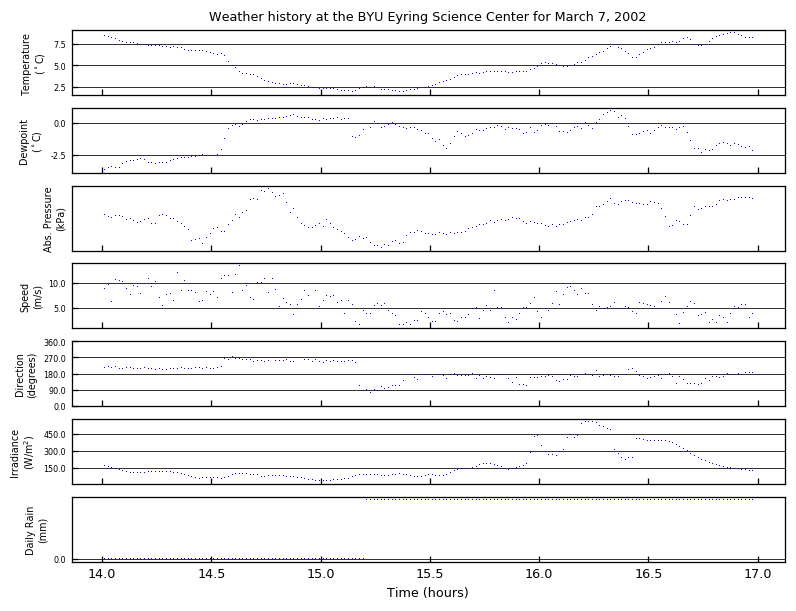Click the -2.5 tick on the Dewpoint axis
The image size is (796, 611).
57,156
